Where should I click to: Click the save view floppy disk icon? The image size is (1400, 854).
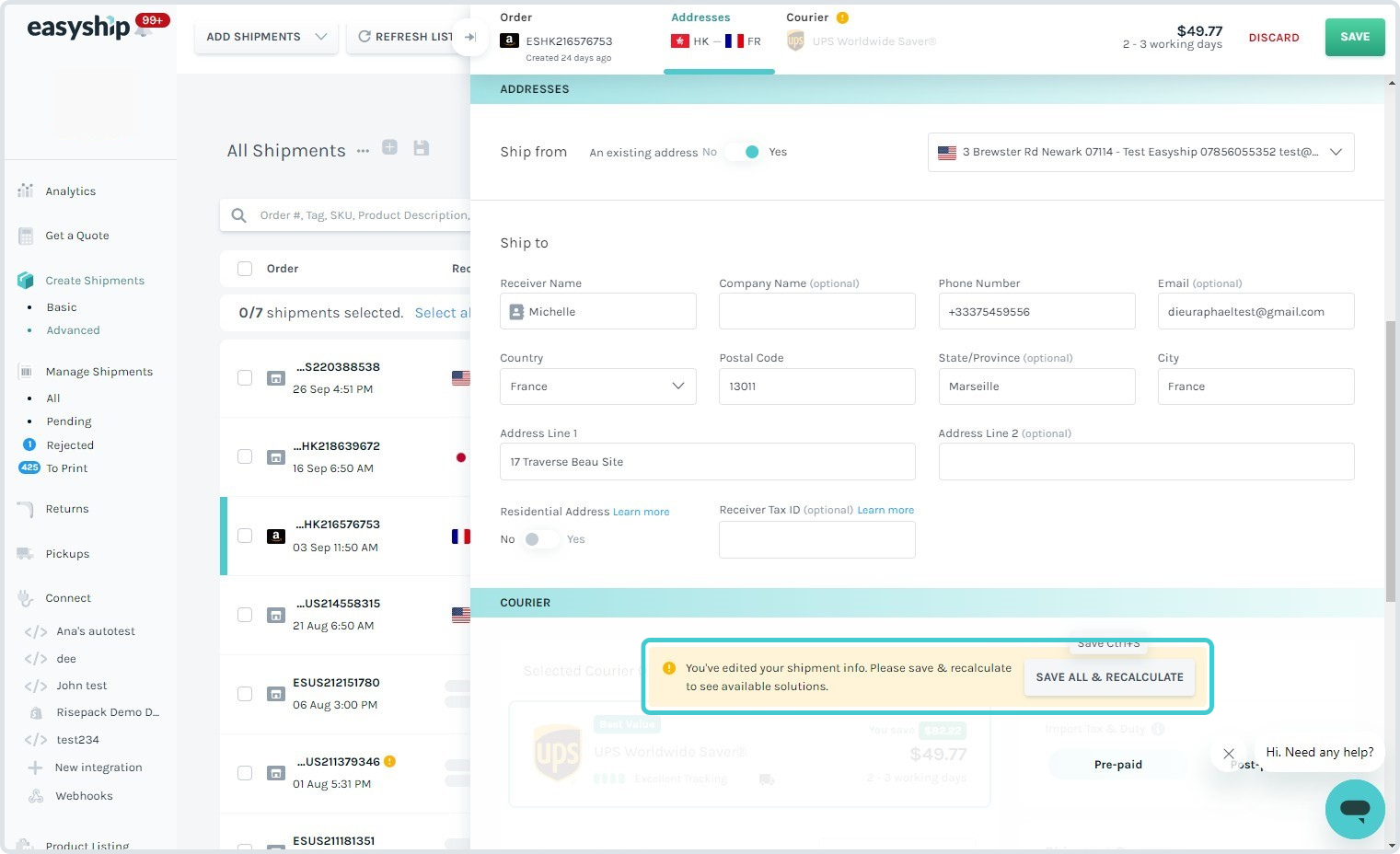coord(422,148)
